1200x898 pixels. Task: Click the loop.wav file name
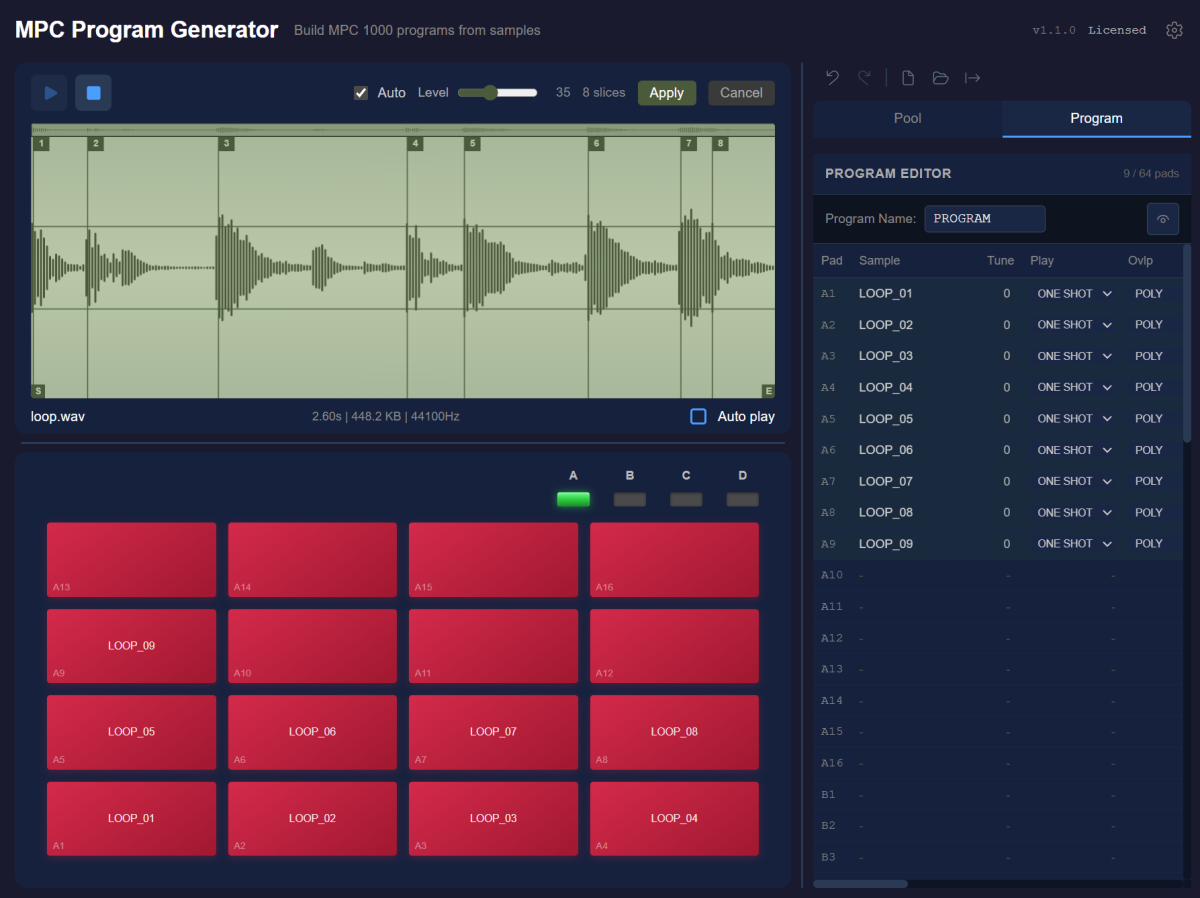58,416
